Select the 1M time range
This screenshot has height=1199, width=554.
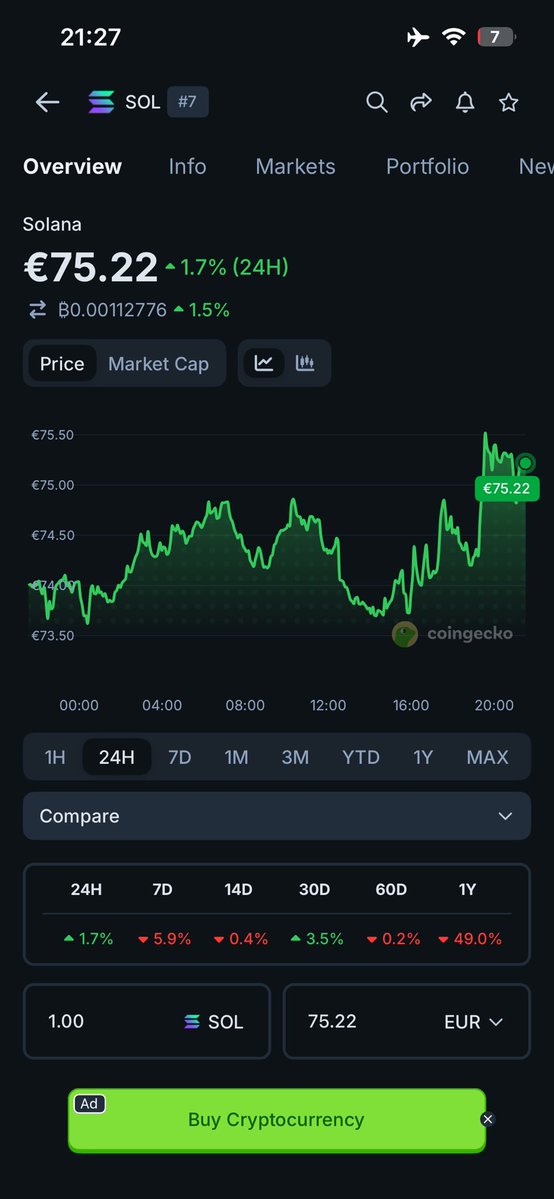[236, 757]
